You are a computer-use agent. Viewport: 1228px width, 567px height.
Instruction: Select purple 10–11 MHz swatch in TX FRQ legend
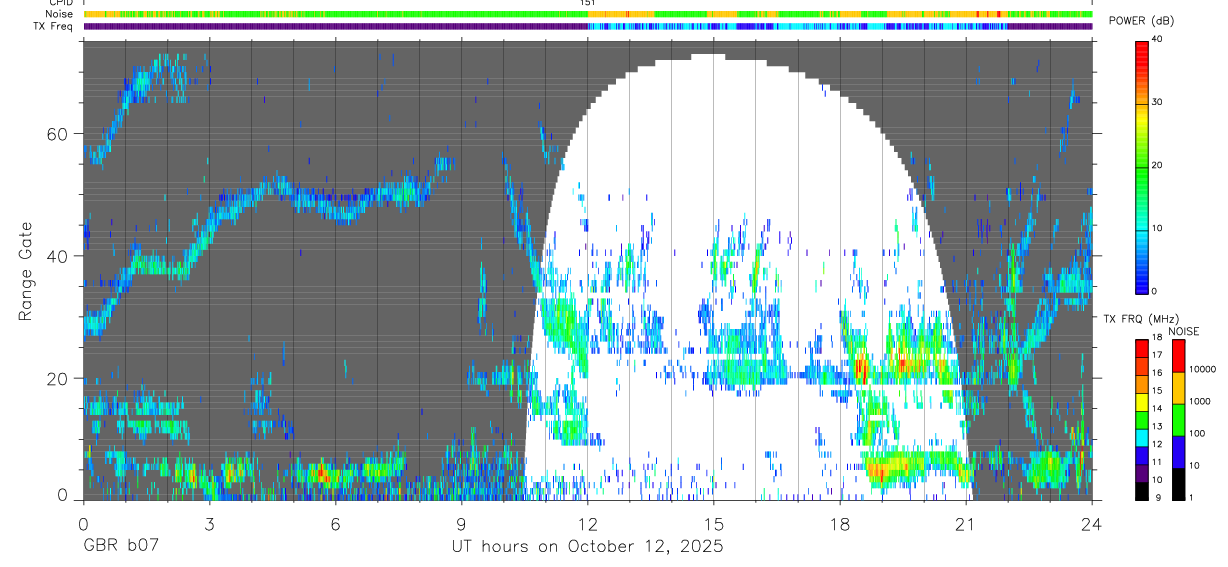coord(1141,473)
